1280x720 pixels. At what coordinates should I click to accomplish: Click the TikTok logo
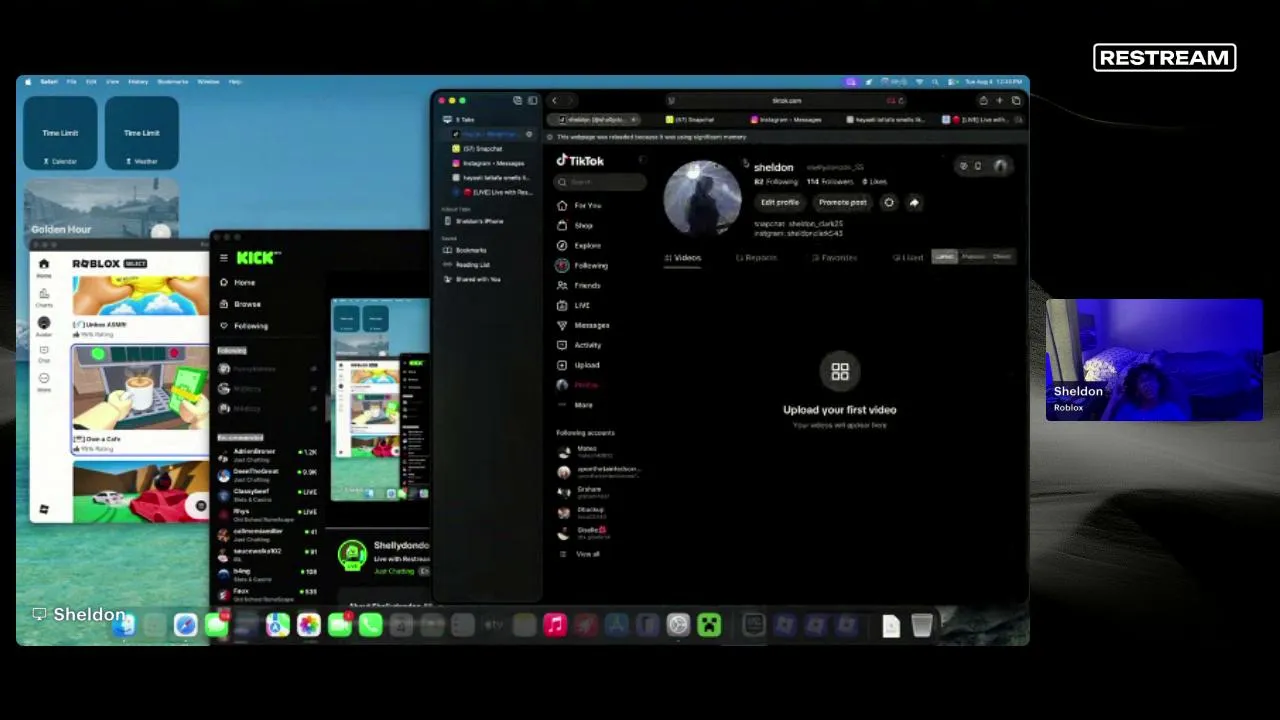pos(580,160)
